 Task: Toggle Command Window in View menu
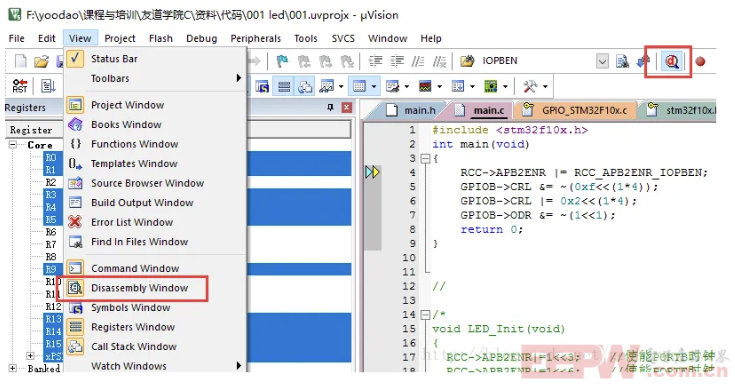click(x=155, y=268)
